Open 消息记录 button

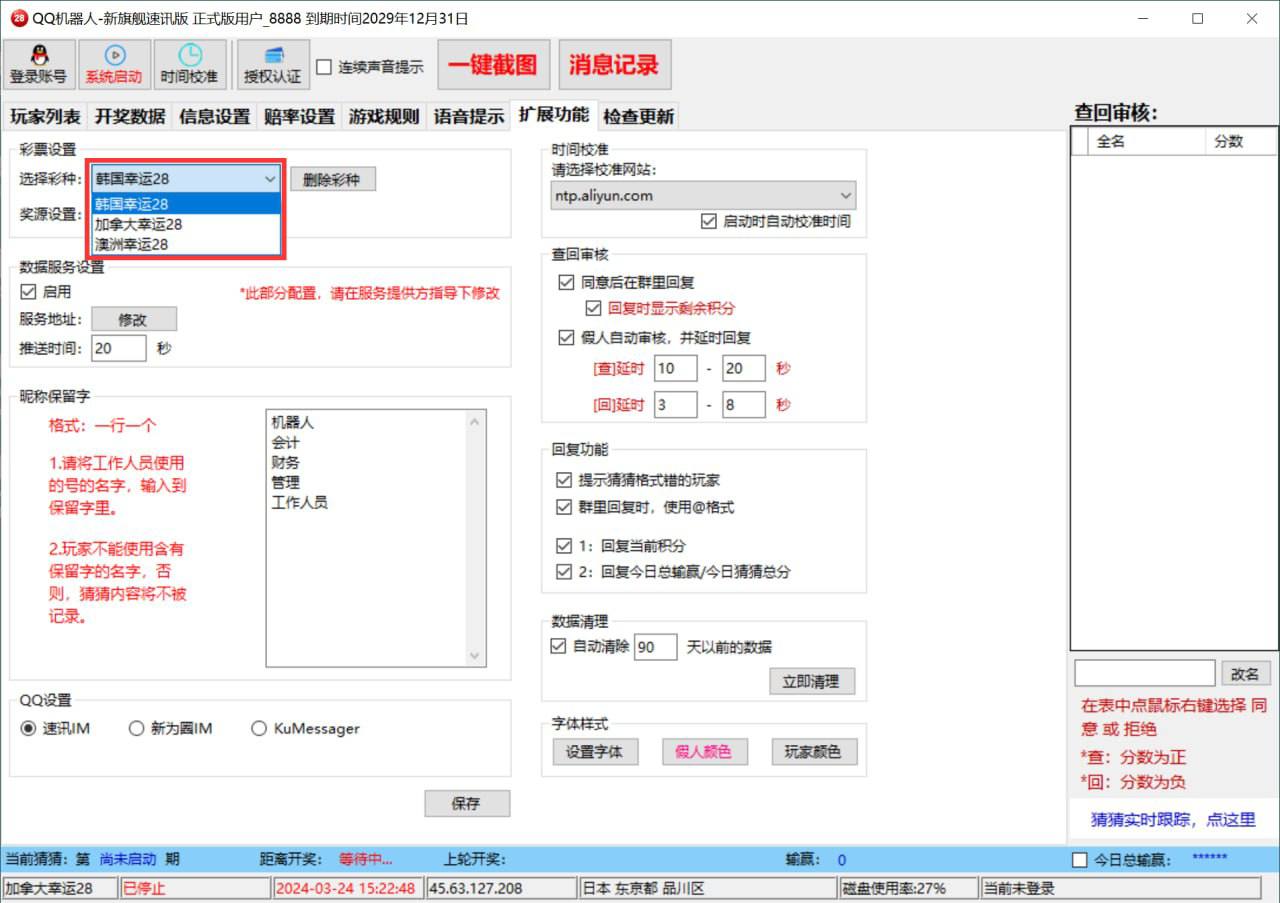click(x=615, y=65)
